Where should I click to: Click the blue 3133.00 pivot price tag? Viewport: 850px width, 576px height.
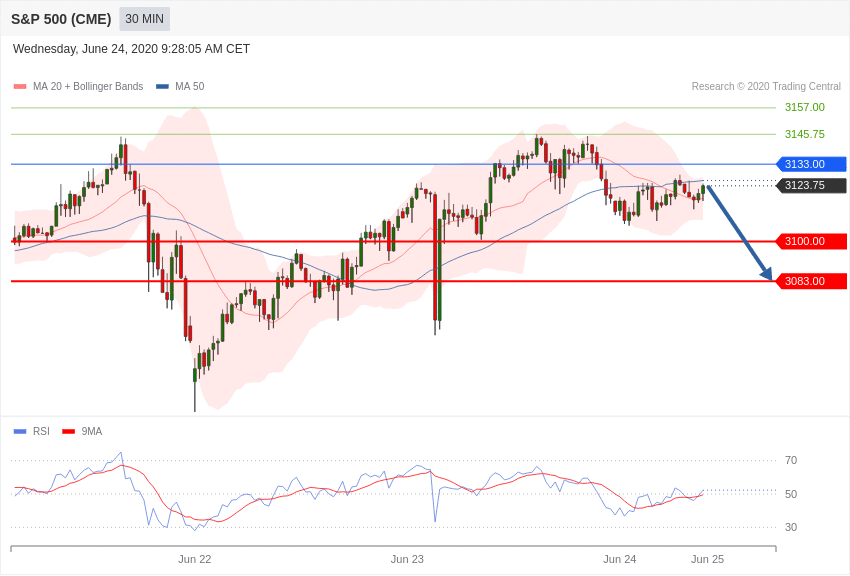(x=812, y=164)
